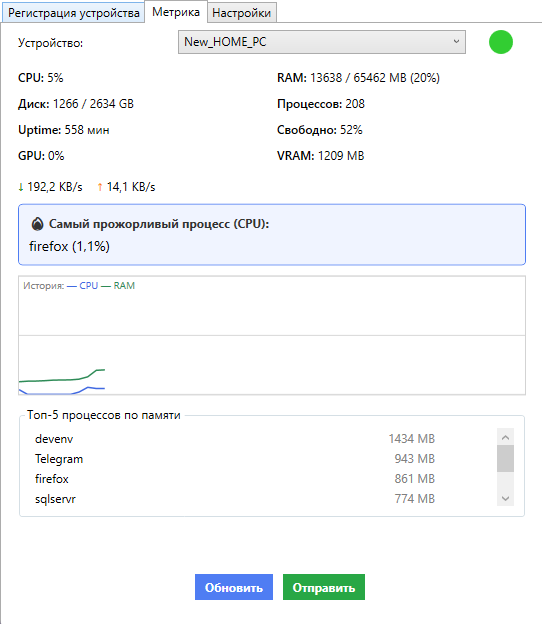The image size is (542, 624).
Task: Click the process list scroll up arrow
Action: click(x=505, y=437)
